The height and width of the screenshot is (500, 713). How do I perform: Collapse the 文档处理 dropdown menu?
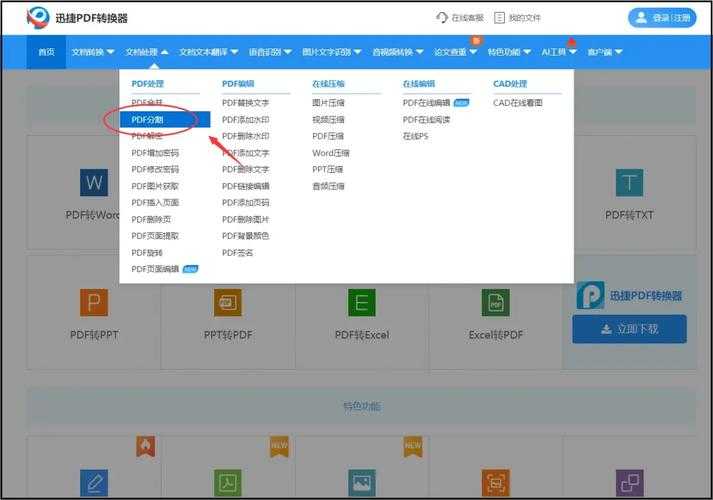pos(146,52)
